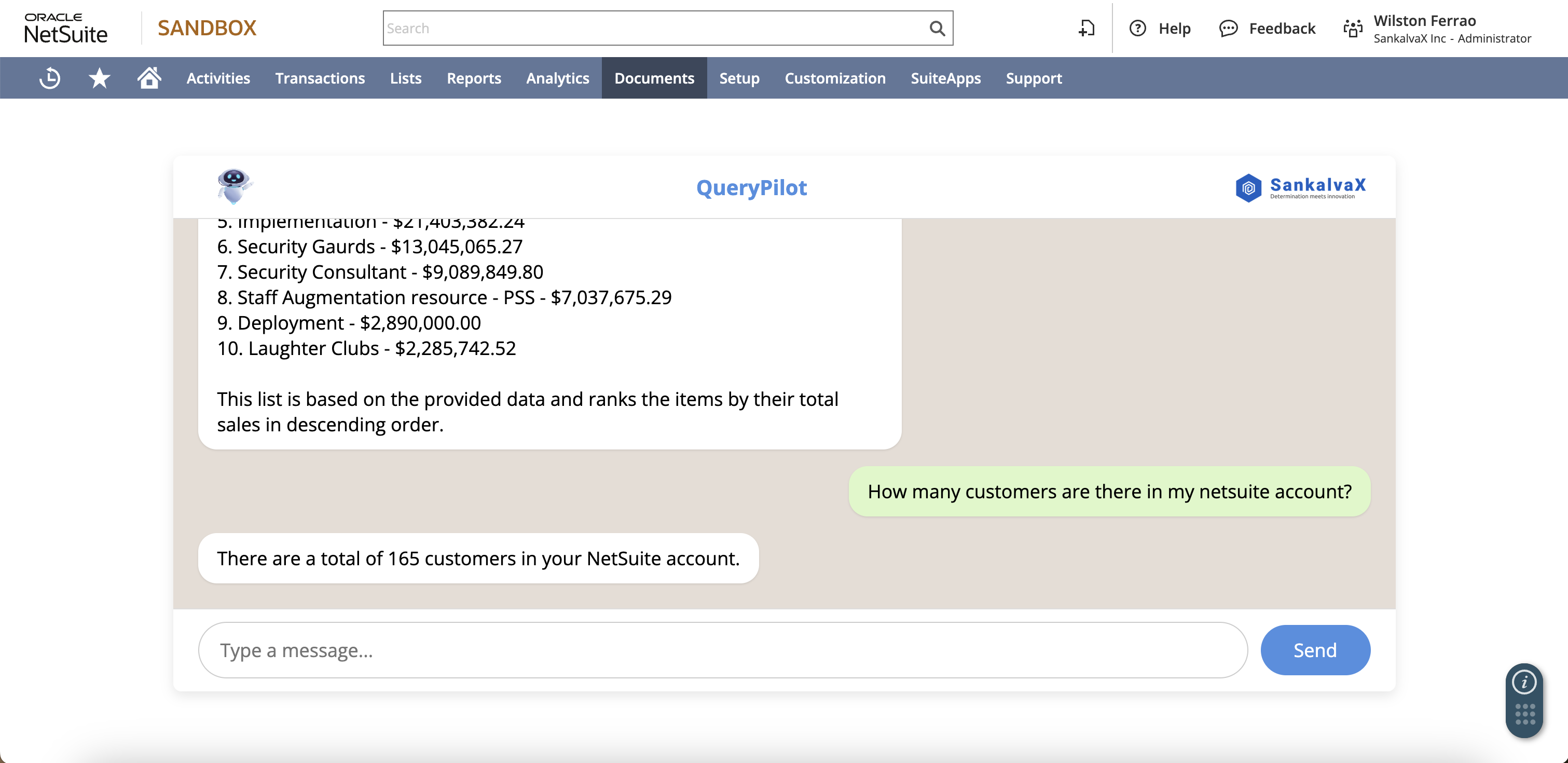Open the SuiteApps menu
The width and height of the screenshot is (1568, 763).
(945, 78)
